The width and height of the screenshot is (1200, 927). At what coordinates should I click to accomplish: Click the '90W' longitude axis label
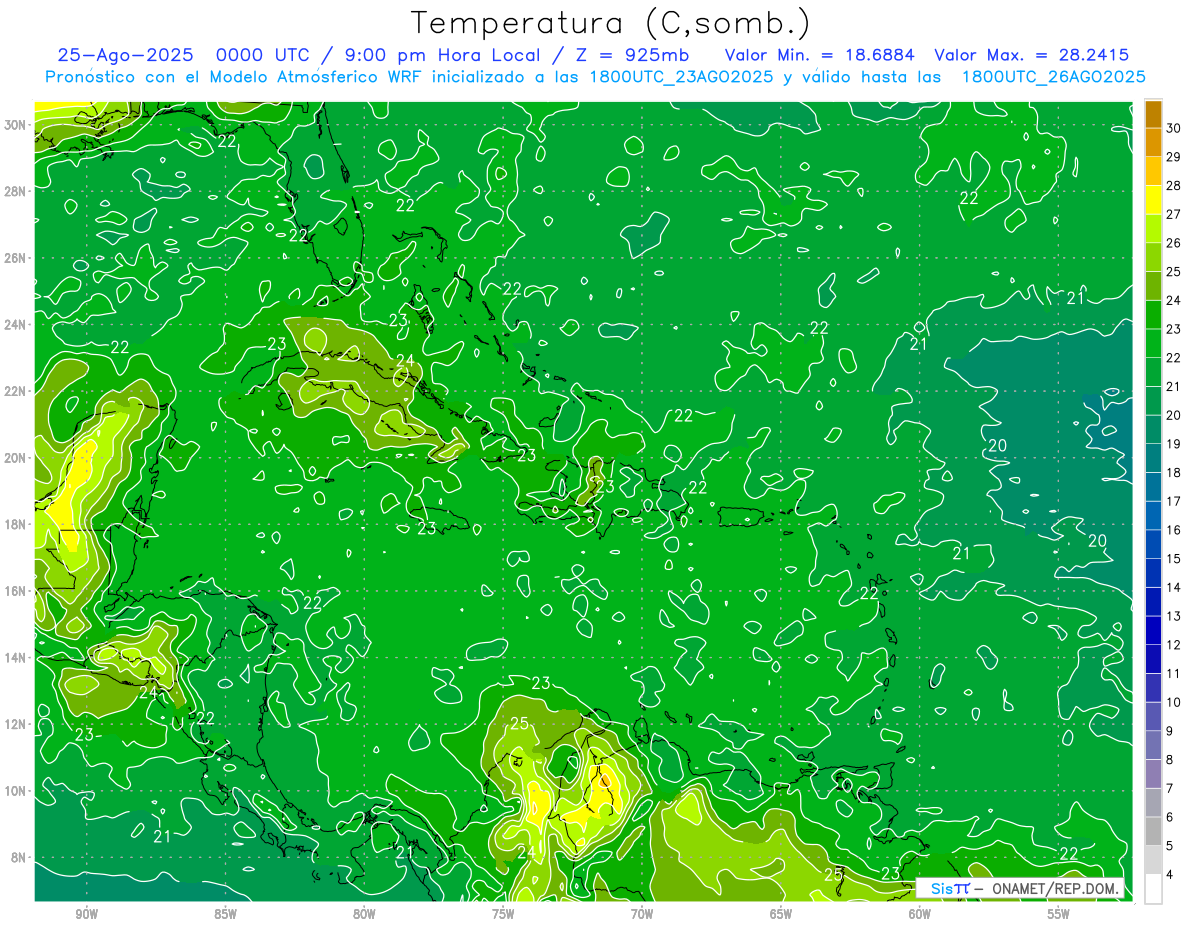pyautogui.click(x=87, y=914)
